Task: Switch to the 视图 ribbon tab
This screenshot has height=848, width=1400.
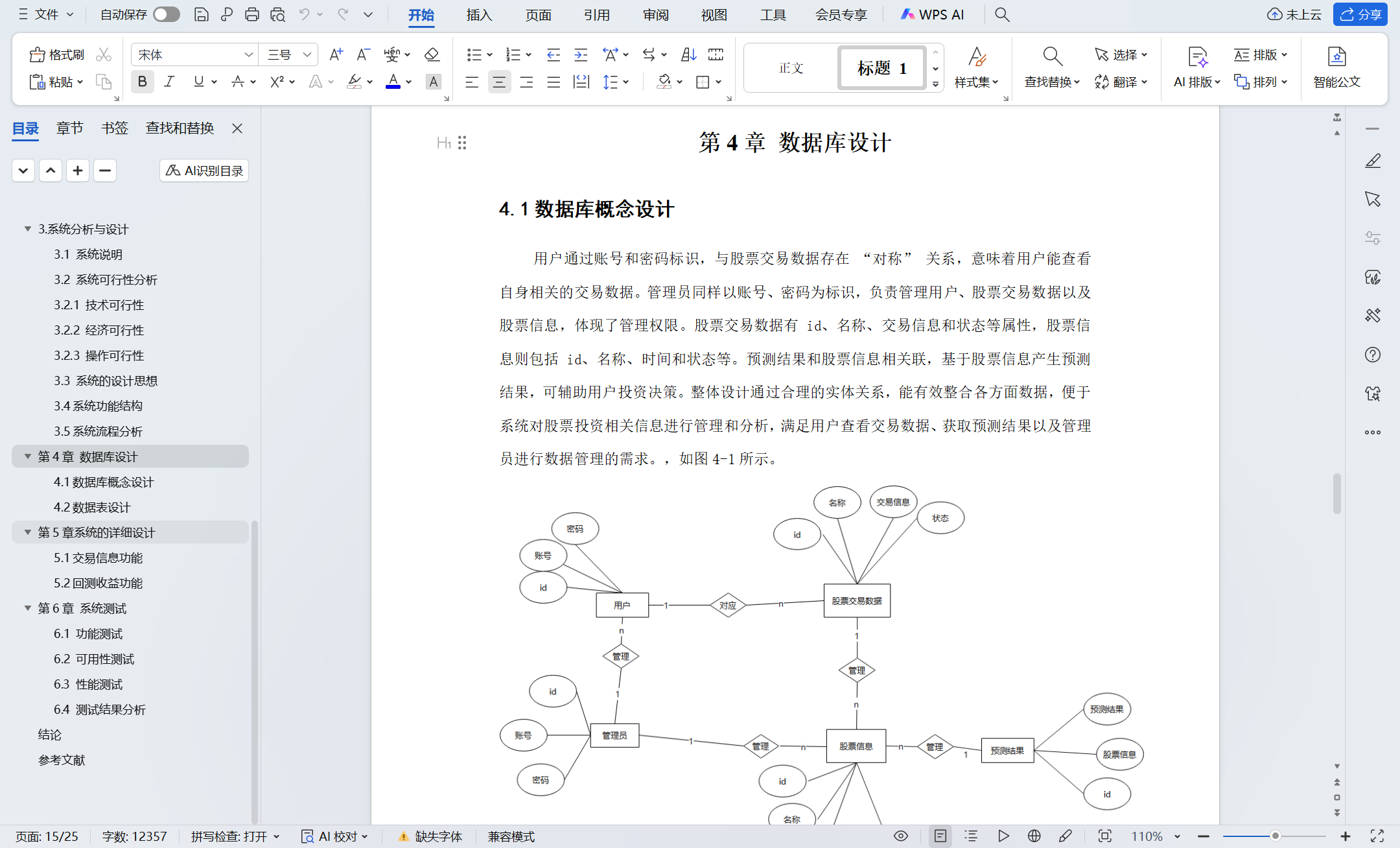Action: [x=714, y=14]
